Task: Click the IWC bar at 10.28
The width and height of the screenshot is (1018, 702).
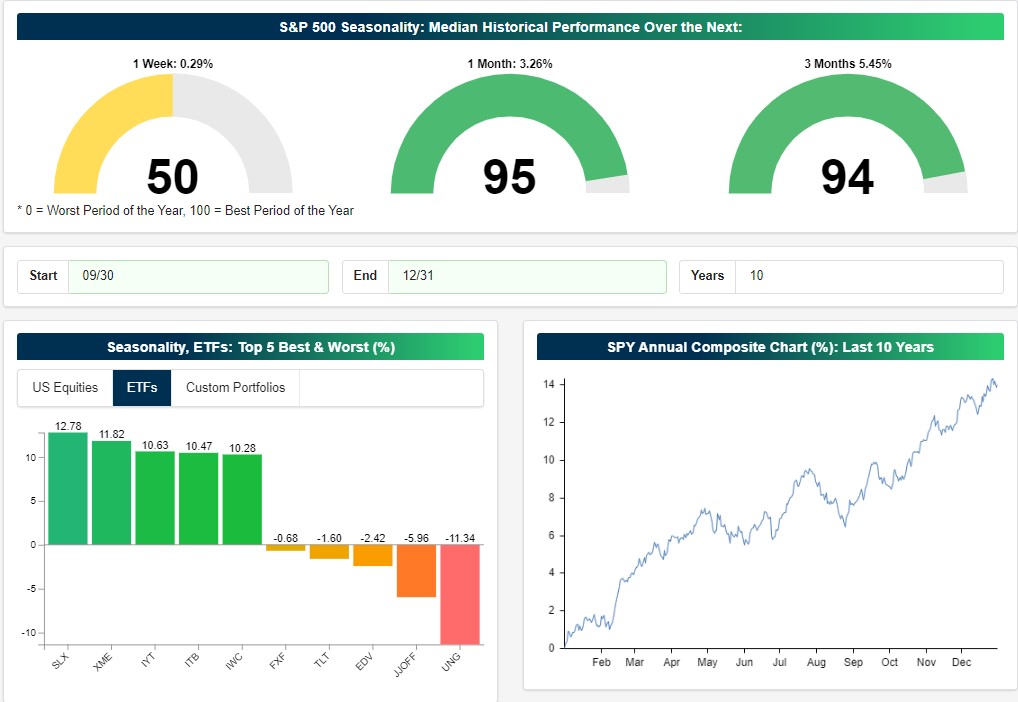Action: click(242, 499)
